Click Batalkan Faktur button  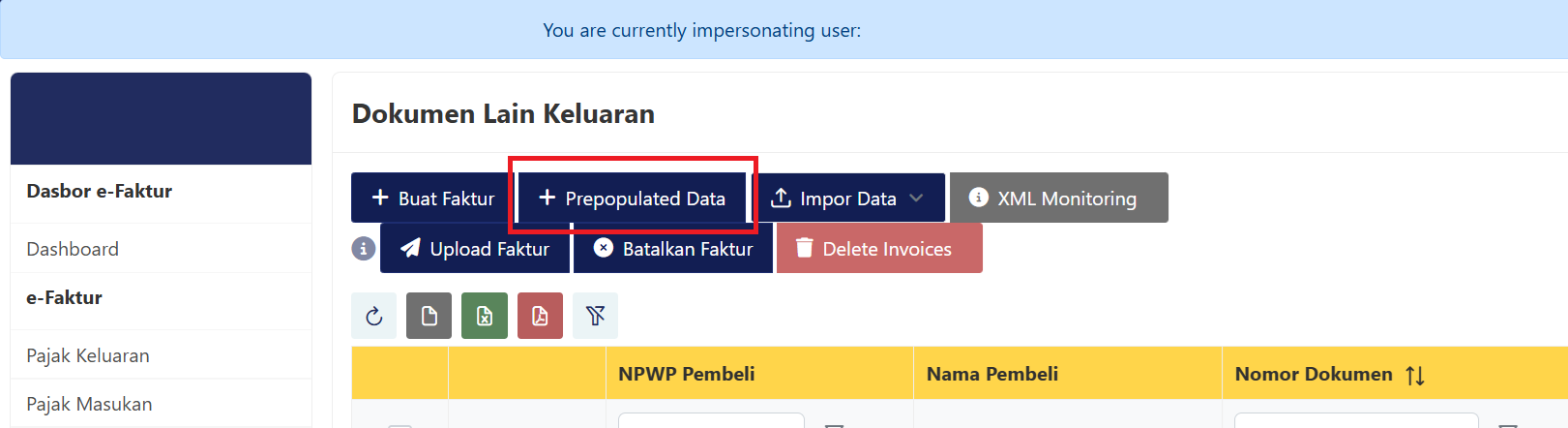[x=673, y=249]
